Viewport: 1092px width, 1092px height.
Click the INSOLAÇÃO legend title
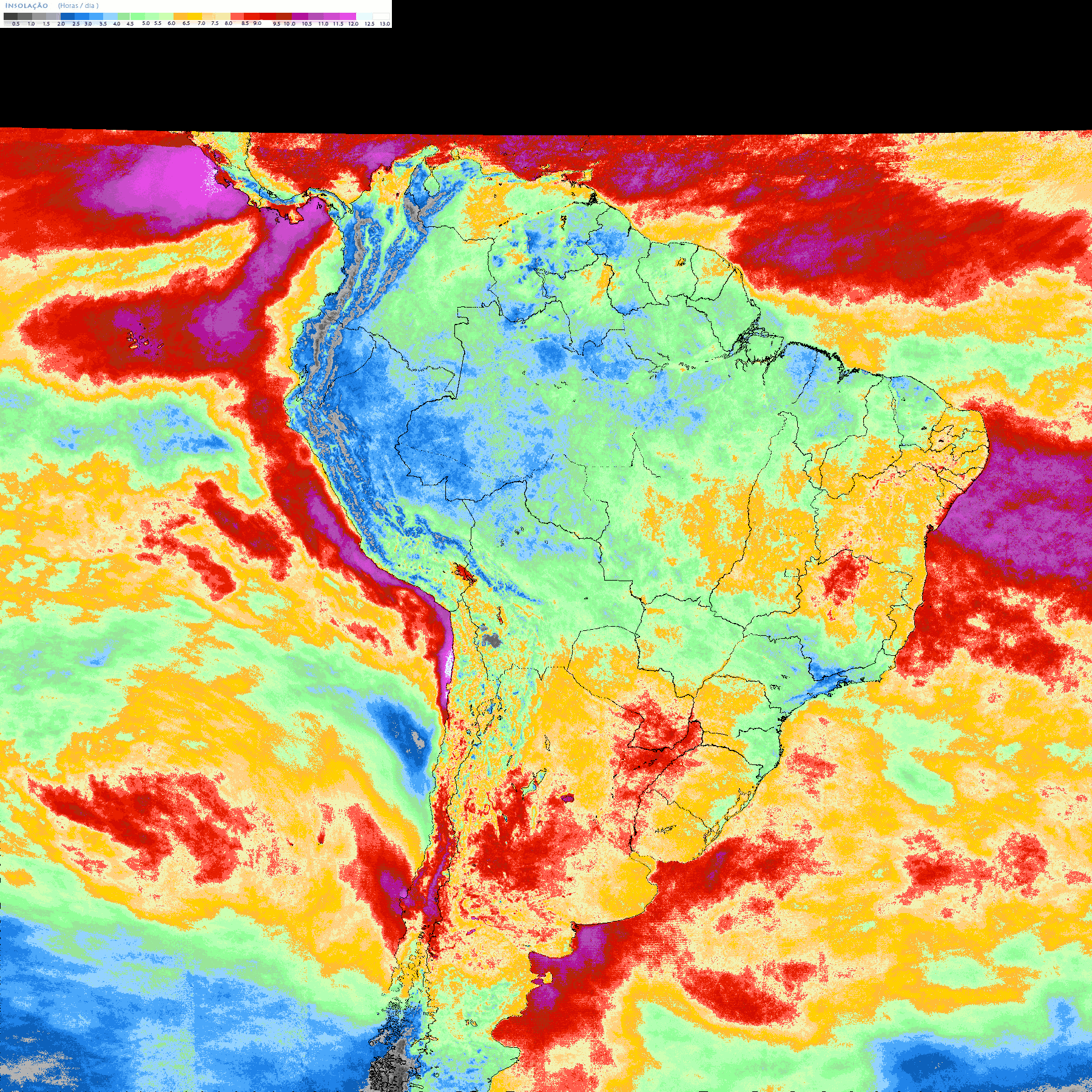[27, 6]
